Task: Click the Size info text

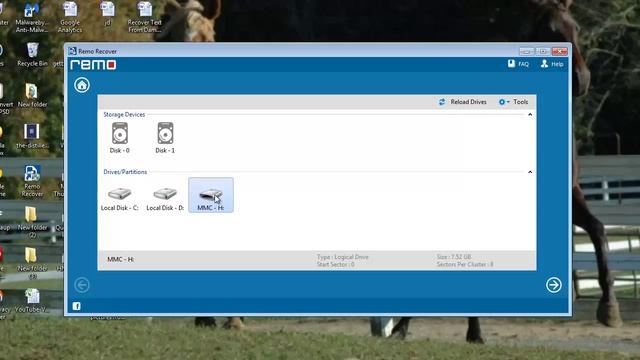Action: [x=454, y=257]
